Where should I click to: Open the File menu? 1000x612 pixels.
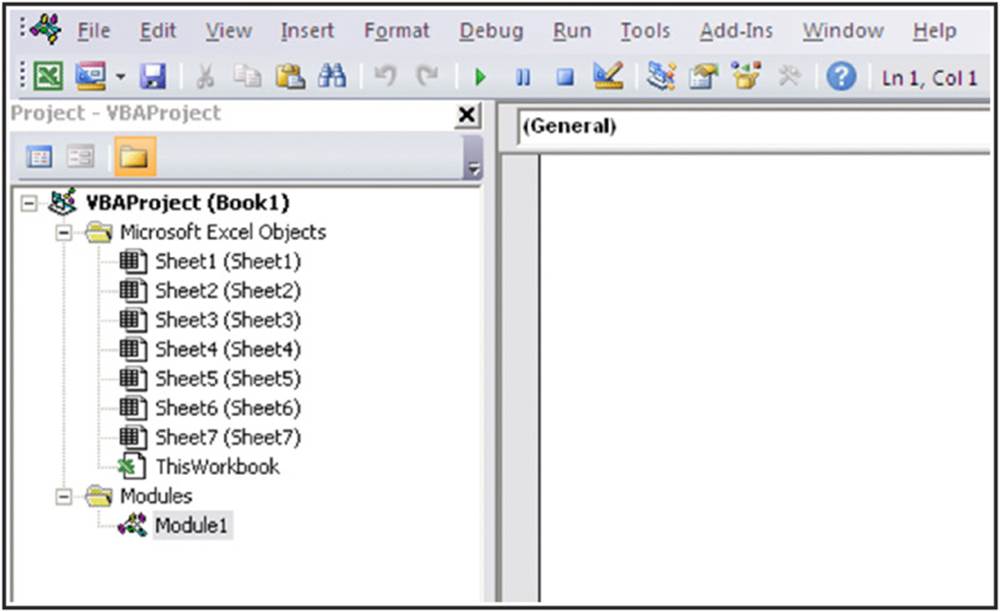[x=94, y=31]
